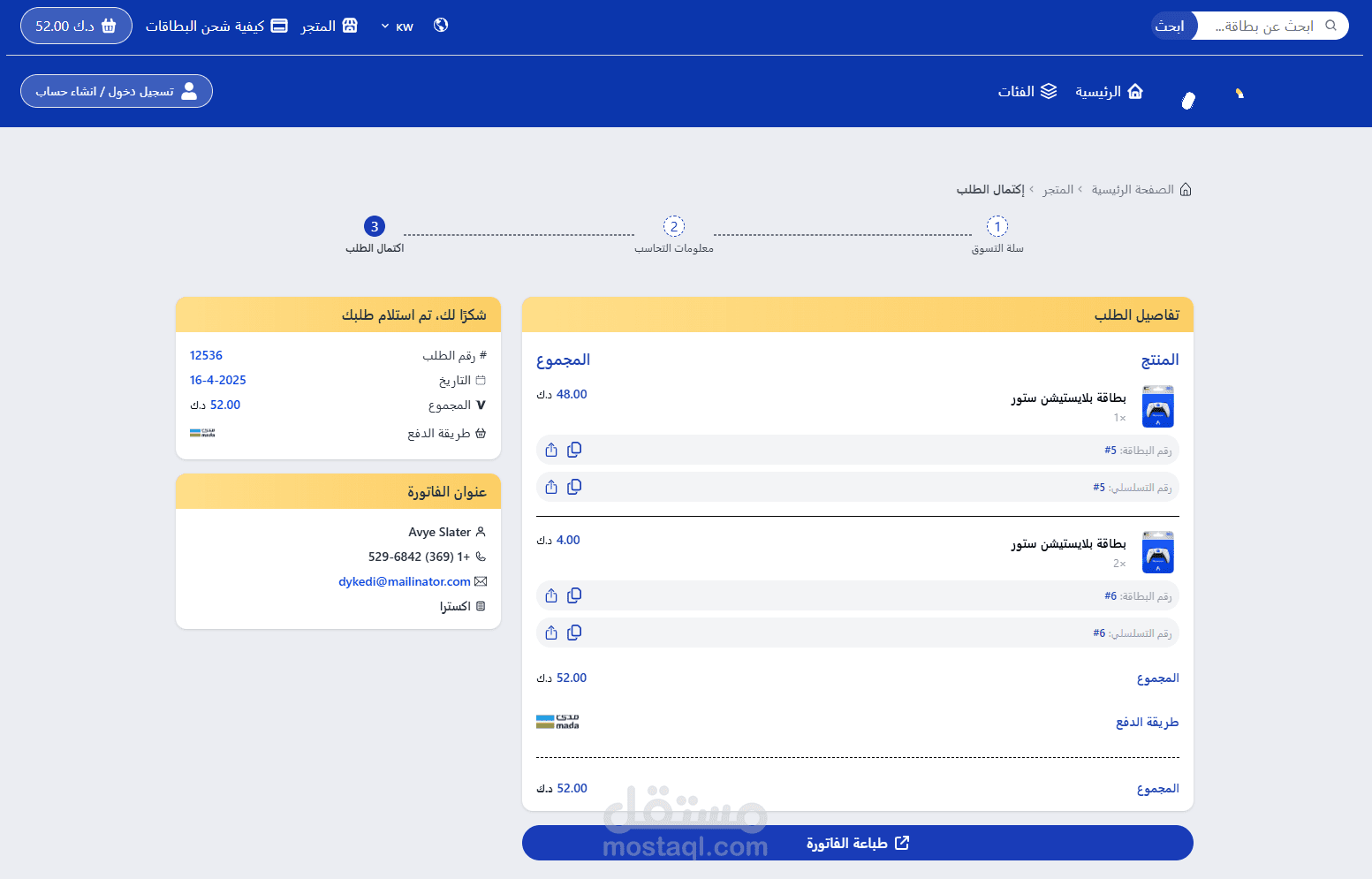Click the dykedi@mailinator.com email link
The height and width of the screenshot is (879, 1372).
tap(405, 581)
